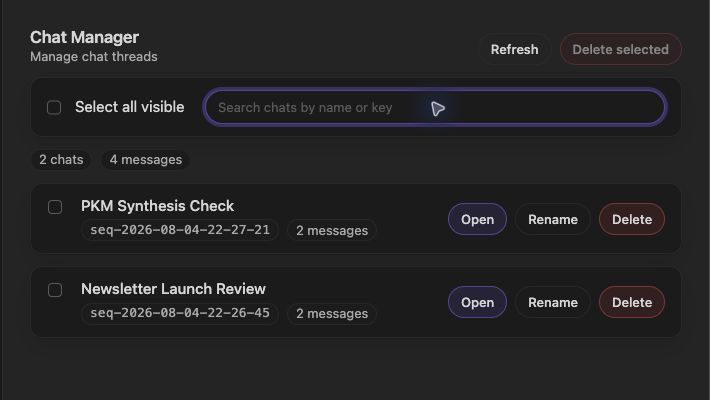
Task: Open the PKM Synthesis Check chat
Action: point(477,219)
